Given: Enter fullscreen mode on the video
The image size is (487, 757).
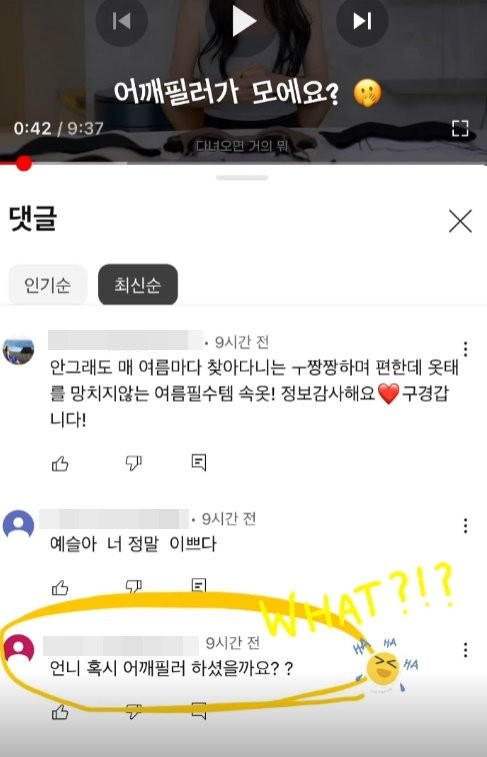Looking at the screenshot, I should click(x=460, y=128).
